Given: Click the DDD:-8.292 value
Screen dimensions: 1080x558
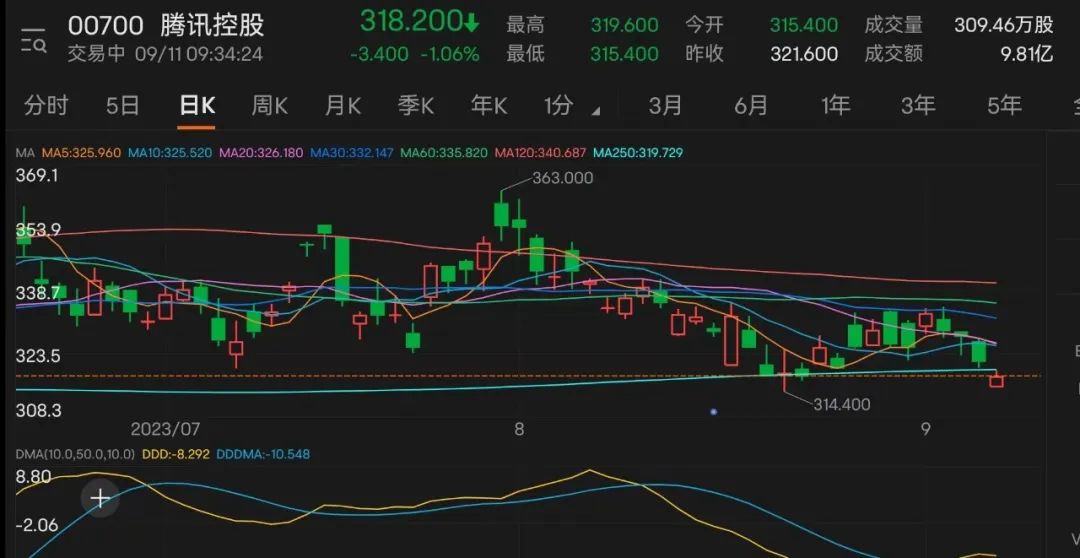Looking at the screenshot, I should pyautogui.click(x=176, y=454).
